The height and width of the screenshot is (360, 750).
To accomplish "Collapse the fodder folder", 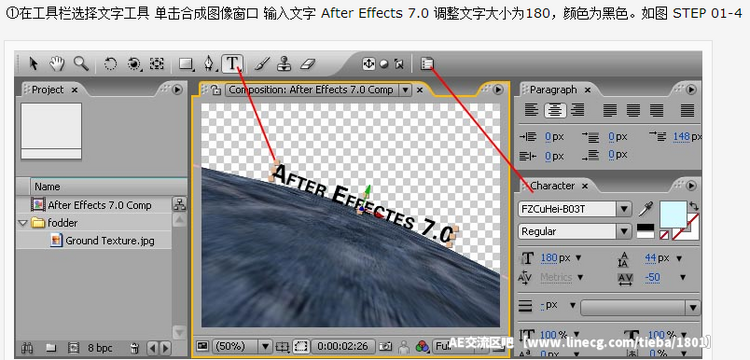I will coord(22,223).
